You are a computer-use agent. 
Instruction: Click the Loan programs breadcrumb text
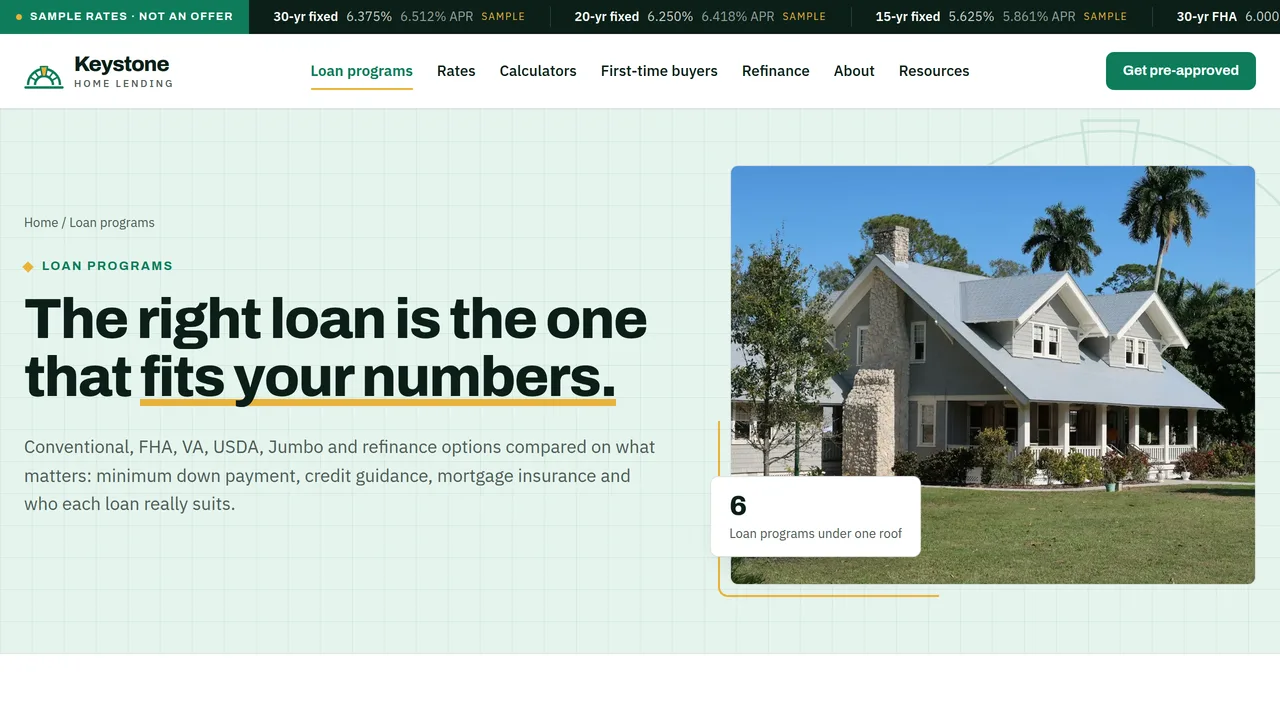pyautogui.click(x=112, y=223)
